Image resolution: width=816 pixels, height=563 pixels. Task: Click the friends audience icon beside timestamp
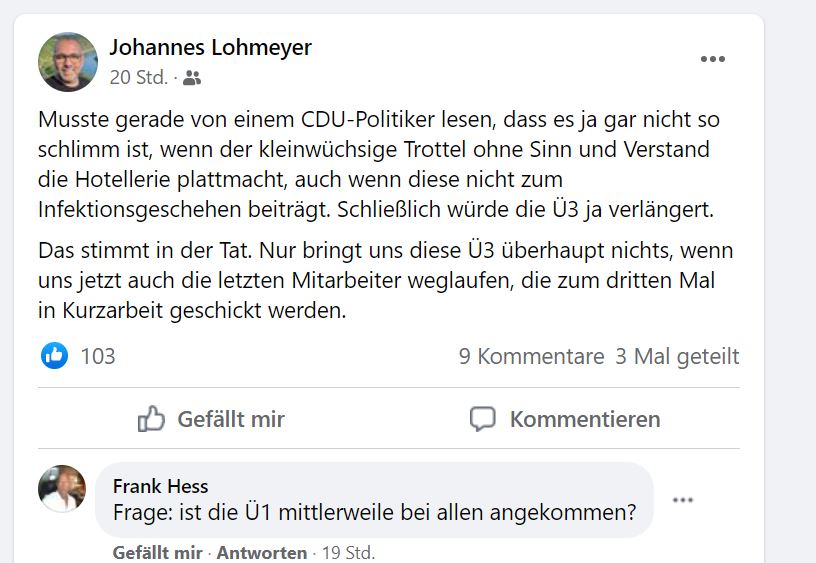pos(193,78)
